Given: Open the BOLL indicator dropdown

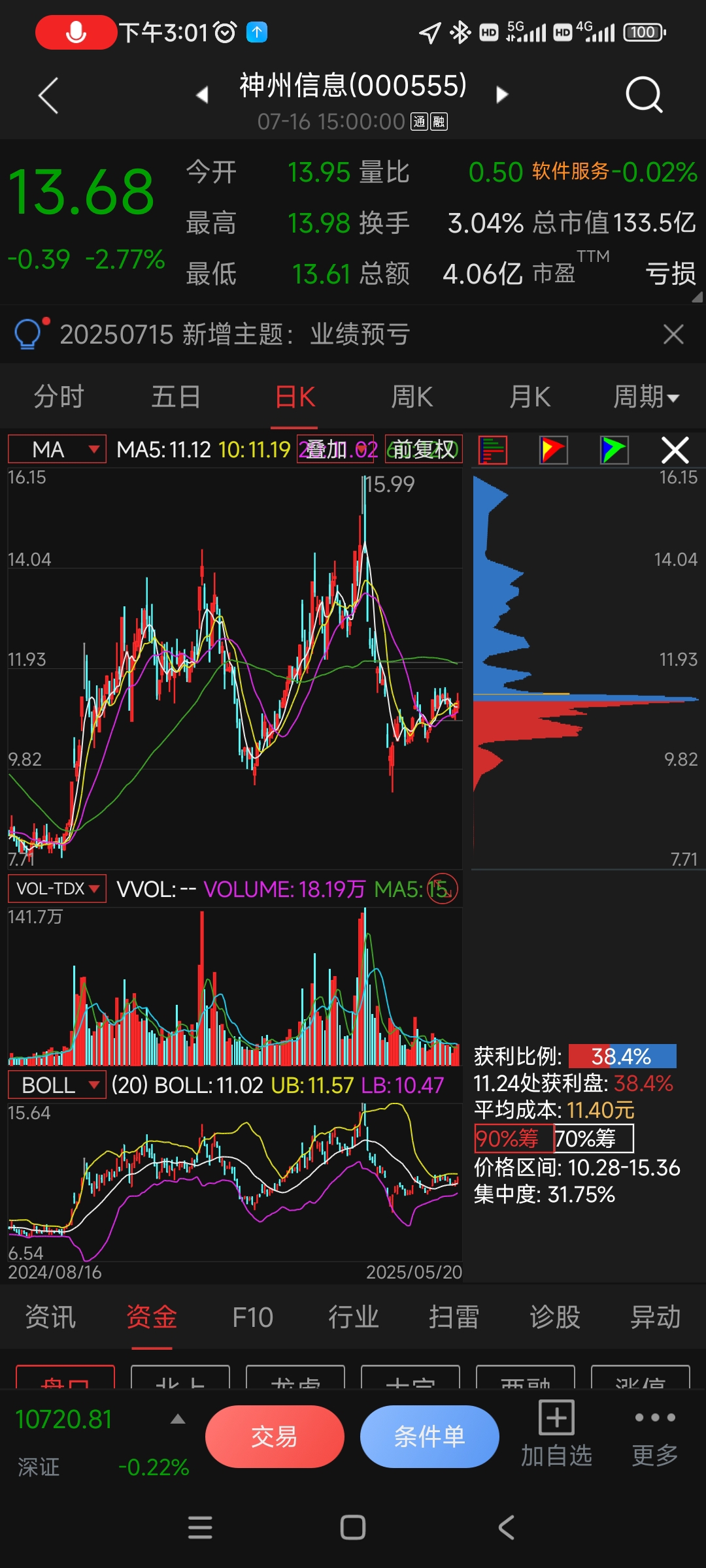Looking at the screenshot, I should pos(57,1085).
